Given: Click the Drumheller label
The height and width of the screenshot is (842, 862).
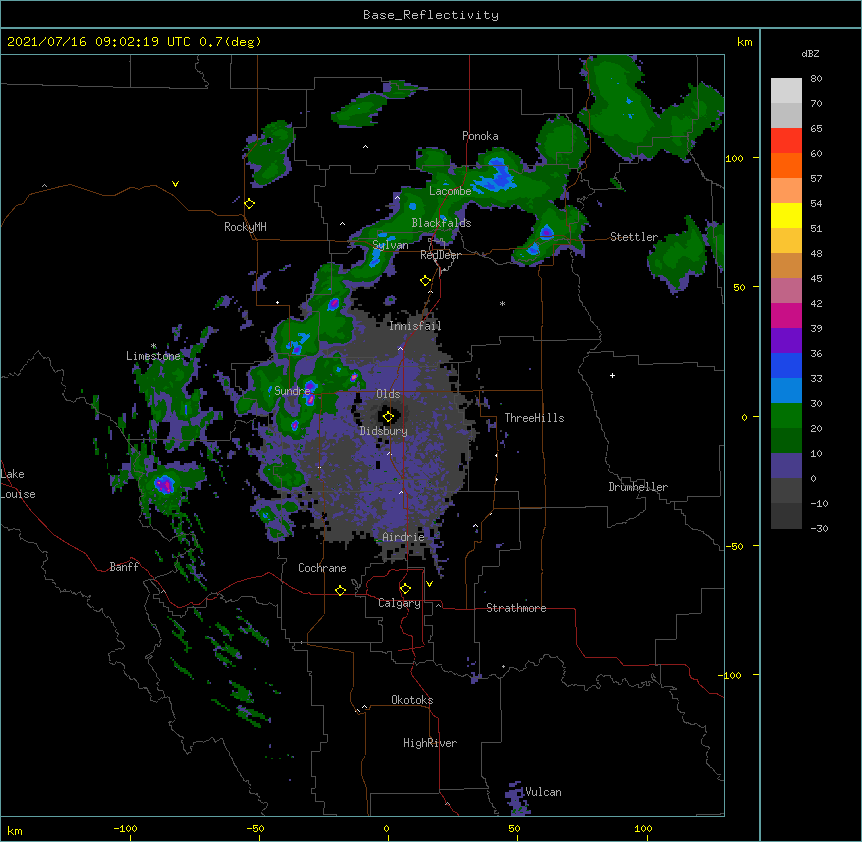Looking at the screenshot, I should (638, 487).
